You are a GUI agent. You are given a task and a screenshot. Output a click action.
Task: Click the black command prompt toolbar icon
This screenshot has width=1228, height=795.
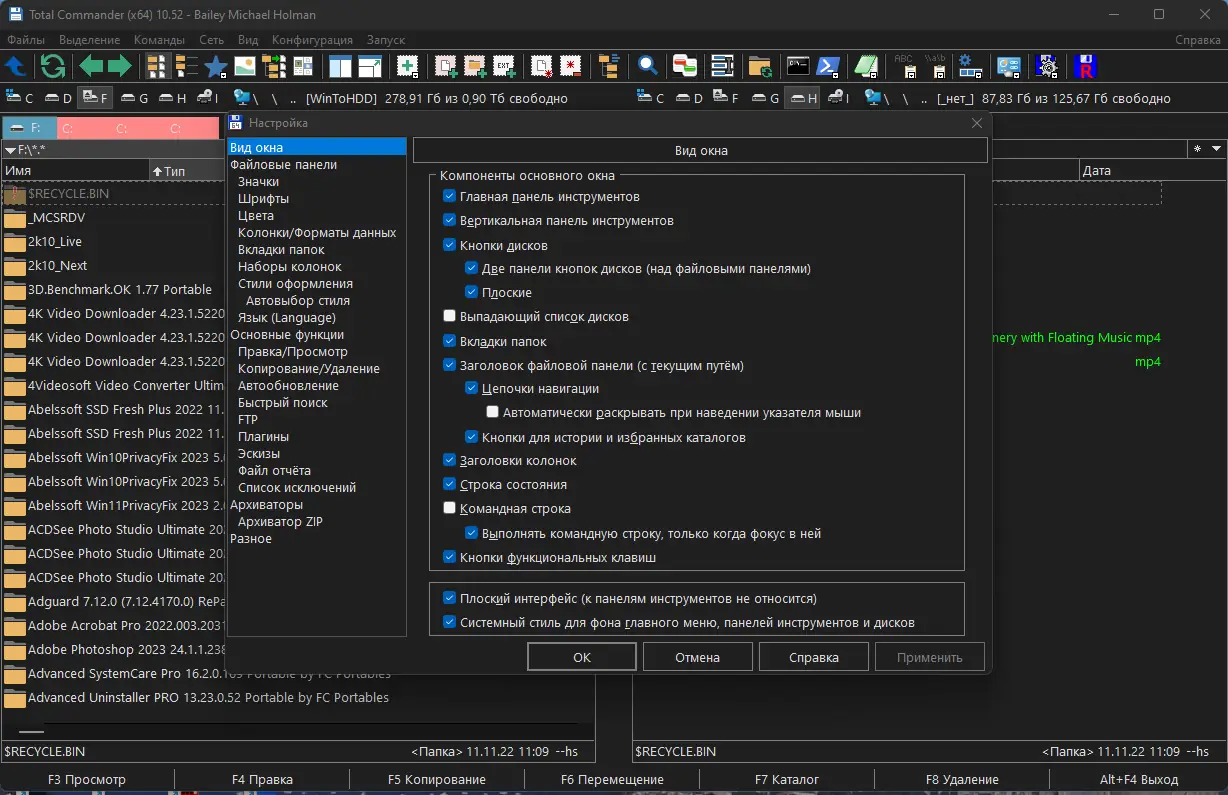(797, 67)
